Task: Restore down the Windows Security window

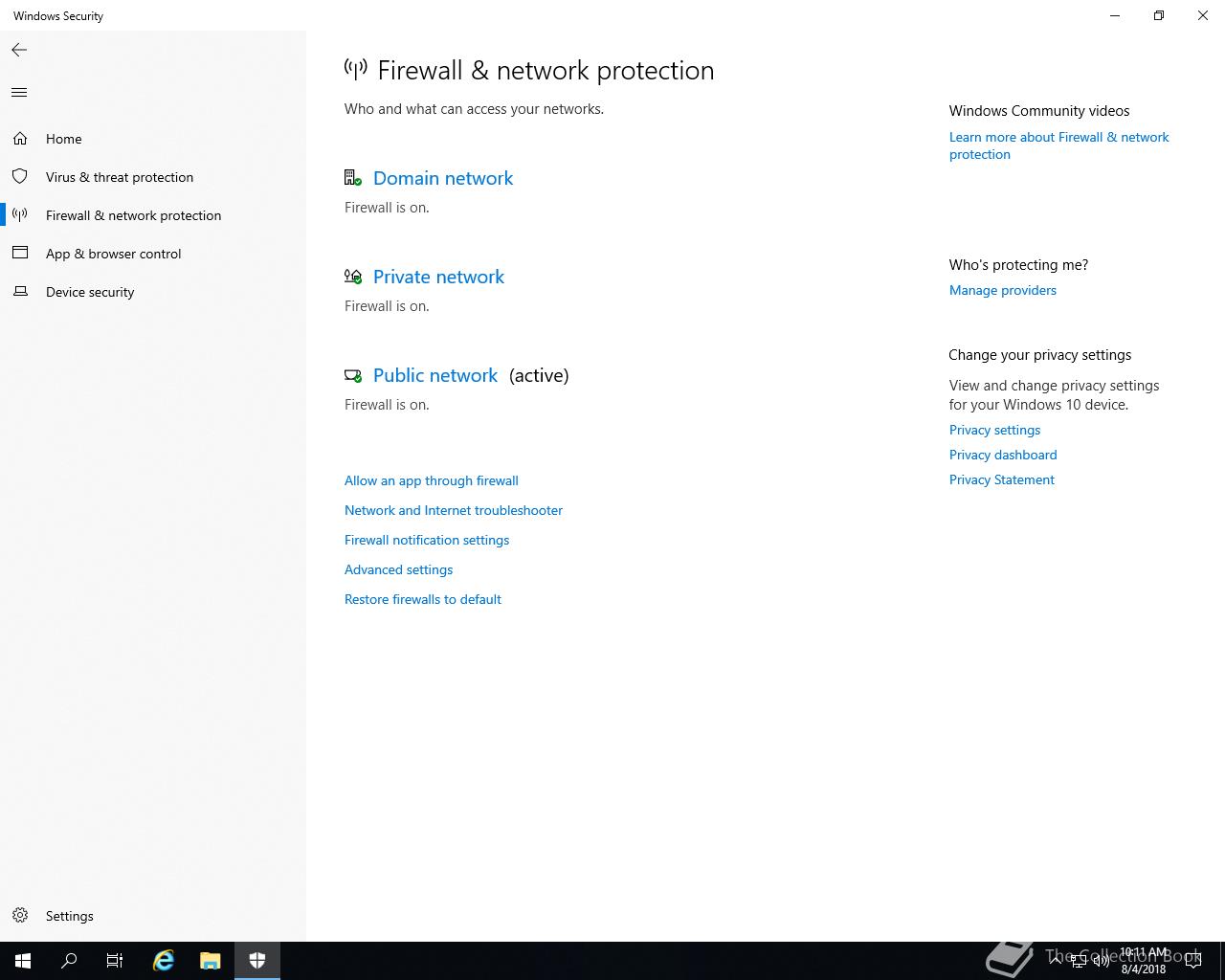Action: [1159, 15]
